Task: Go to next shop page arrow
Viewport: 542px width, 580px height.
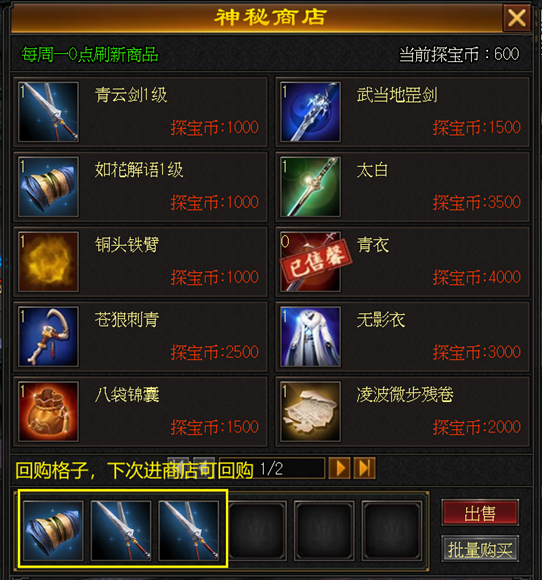Action: (340, 468)
